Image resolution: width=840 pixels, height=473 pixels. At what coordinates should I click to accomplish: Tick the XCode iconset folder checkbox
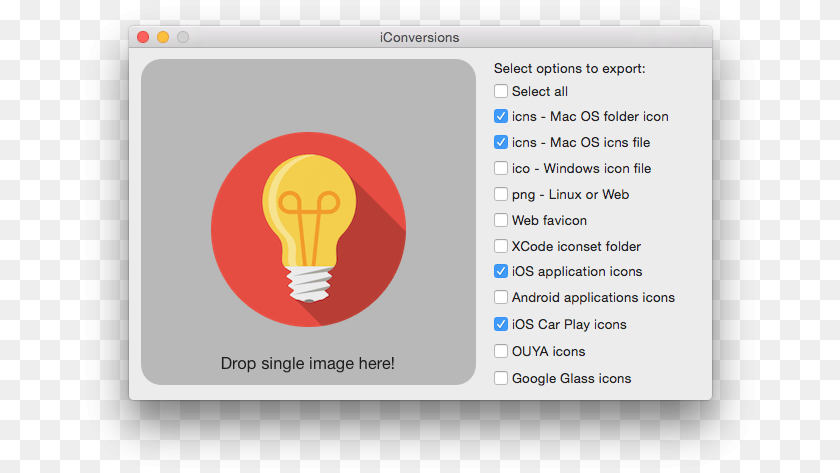click(x=500, y=246)
